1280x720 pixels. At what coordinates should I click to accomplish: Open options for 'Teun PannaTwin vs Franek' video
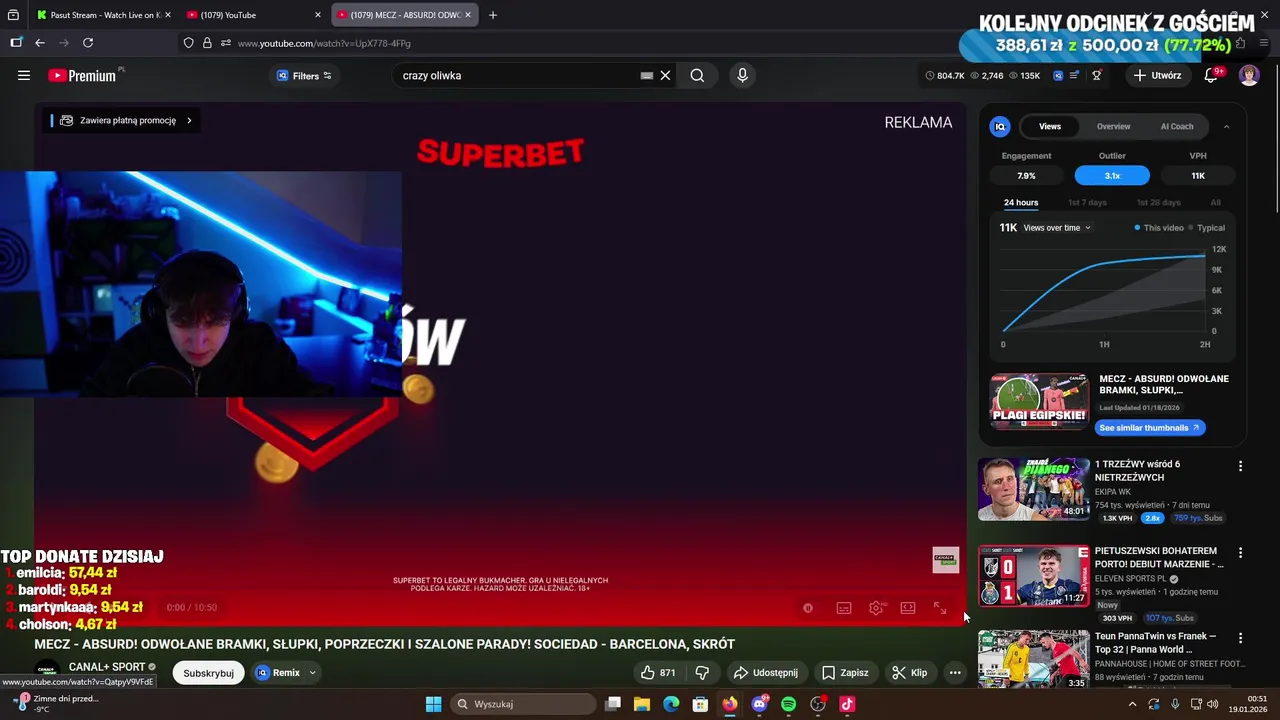[1240, 638]
